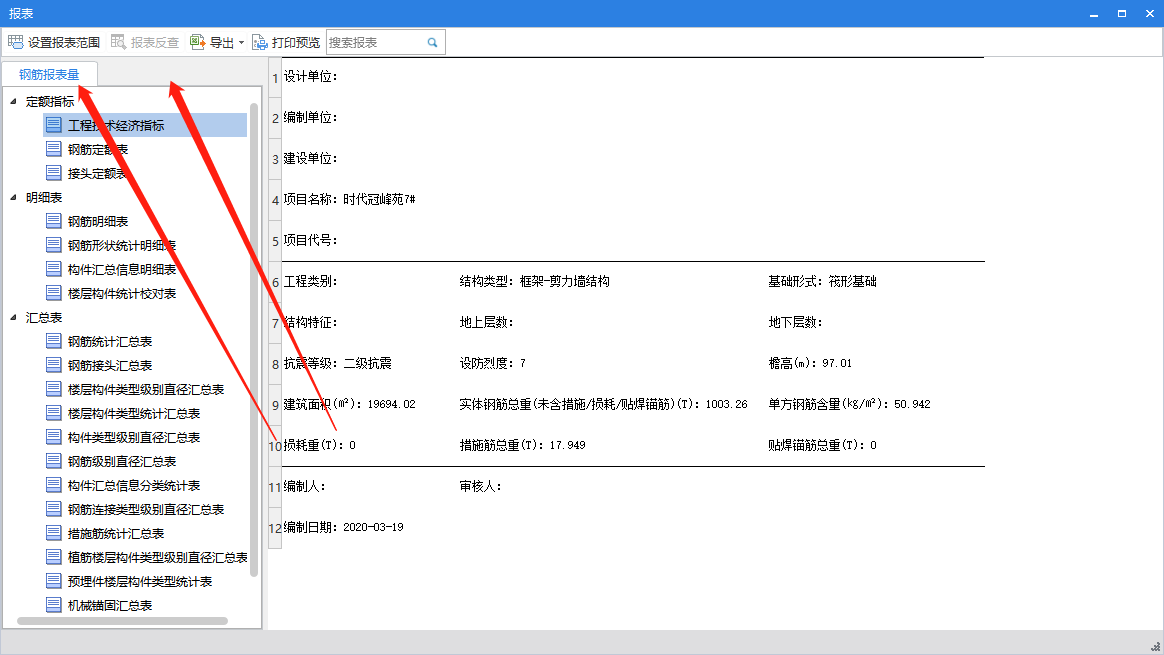Open 构件汇总信息分类统计表 report
Viewport: 1164px width, 655px height.
[134, 486]
